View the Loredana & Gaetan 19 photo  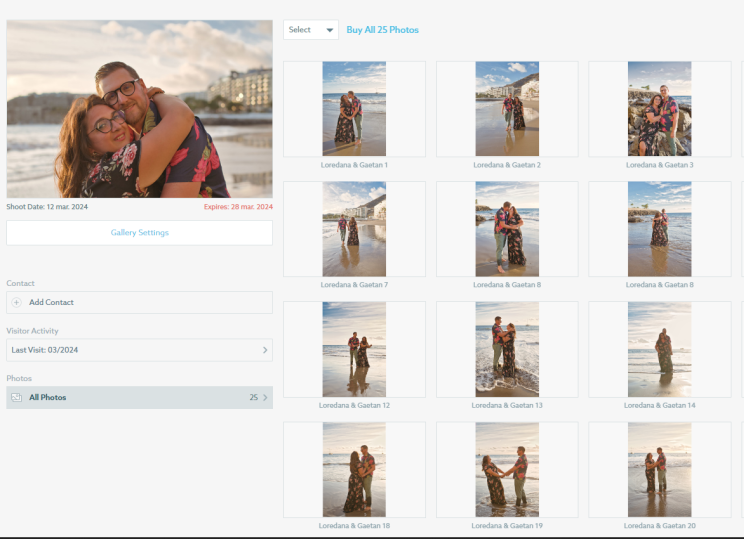(507, 469)
